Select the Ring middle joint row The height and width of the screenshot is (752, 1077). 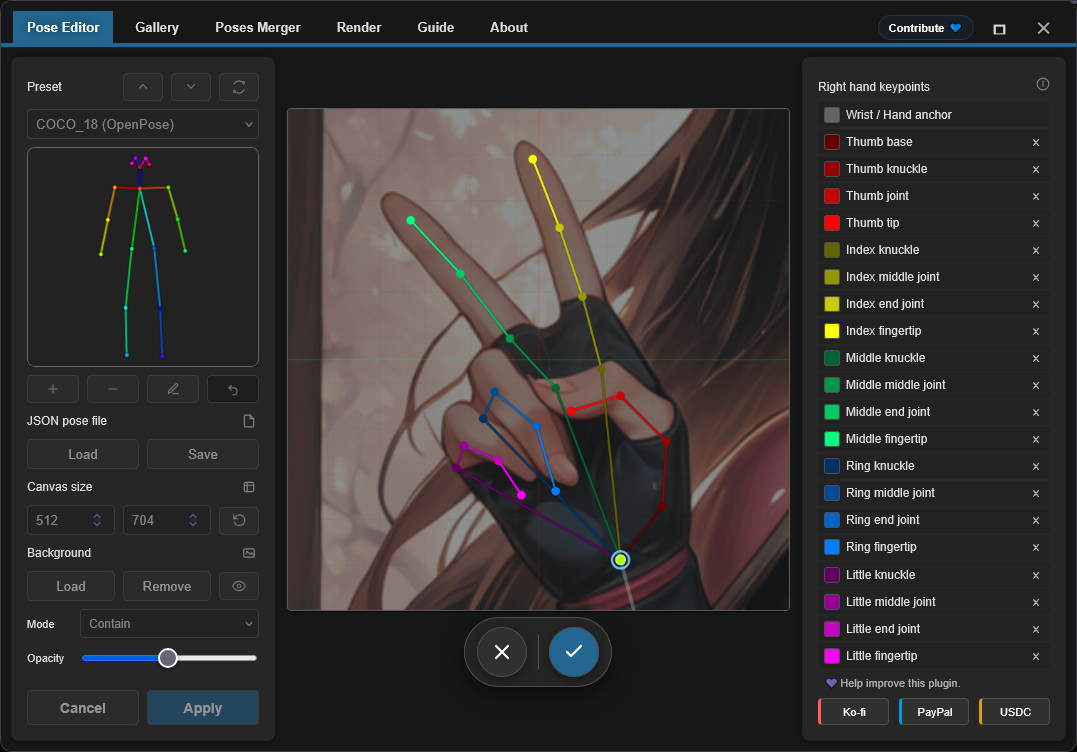pos(934,493)
